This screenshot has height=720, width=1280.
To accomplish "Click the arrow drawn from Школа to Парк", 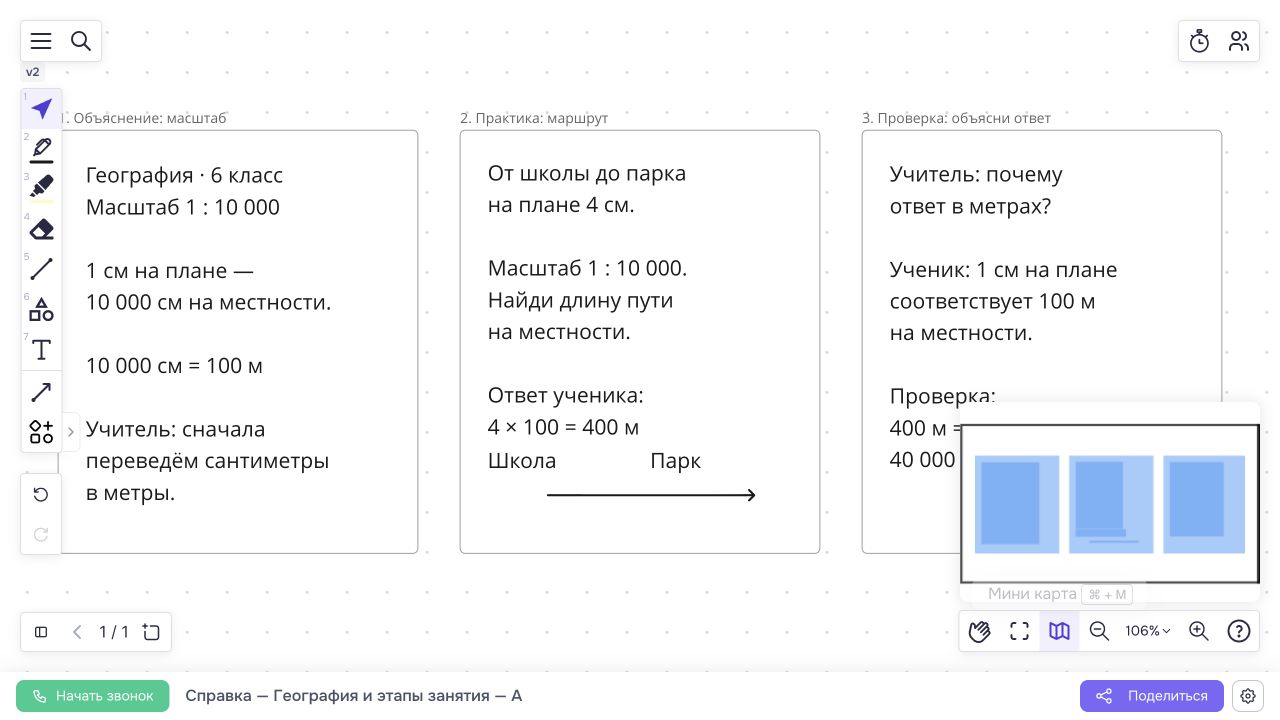I will [651, 495].
